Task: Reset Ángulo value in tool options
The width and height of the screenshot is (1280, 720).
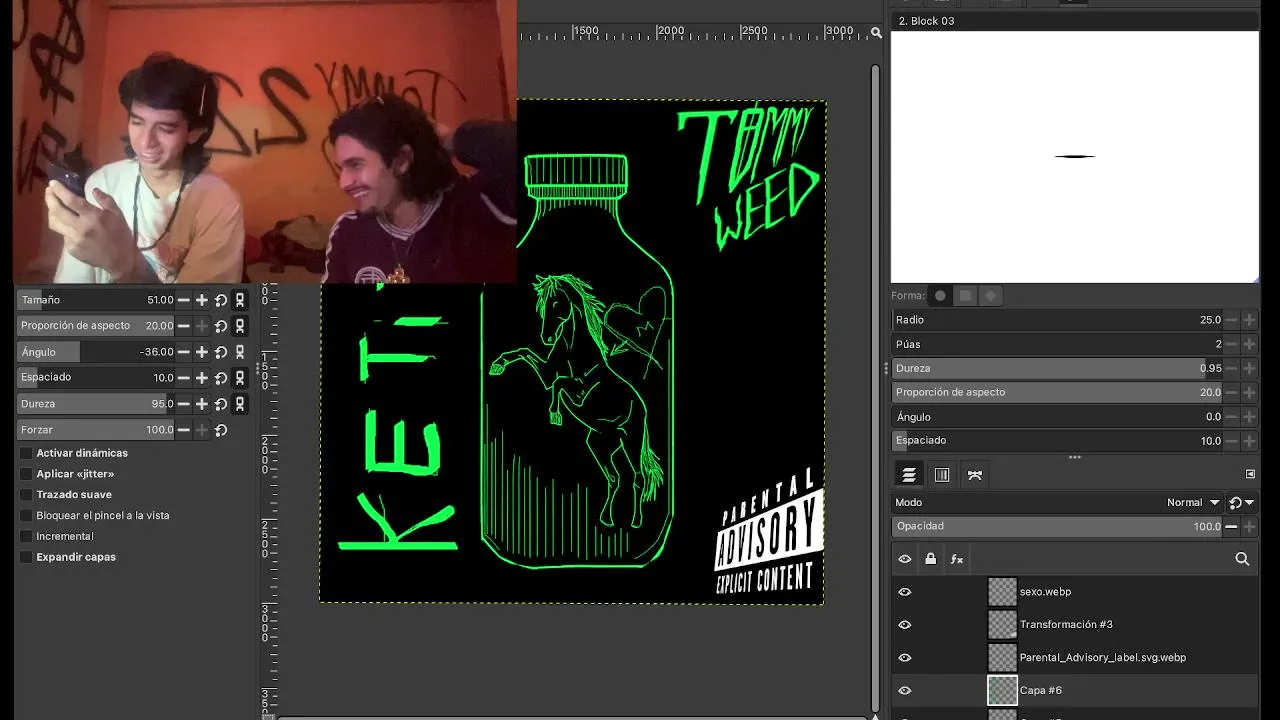Action: coord(221,352)
